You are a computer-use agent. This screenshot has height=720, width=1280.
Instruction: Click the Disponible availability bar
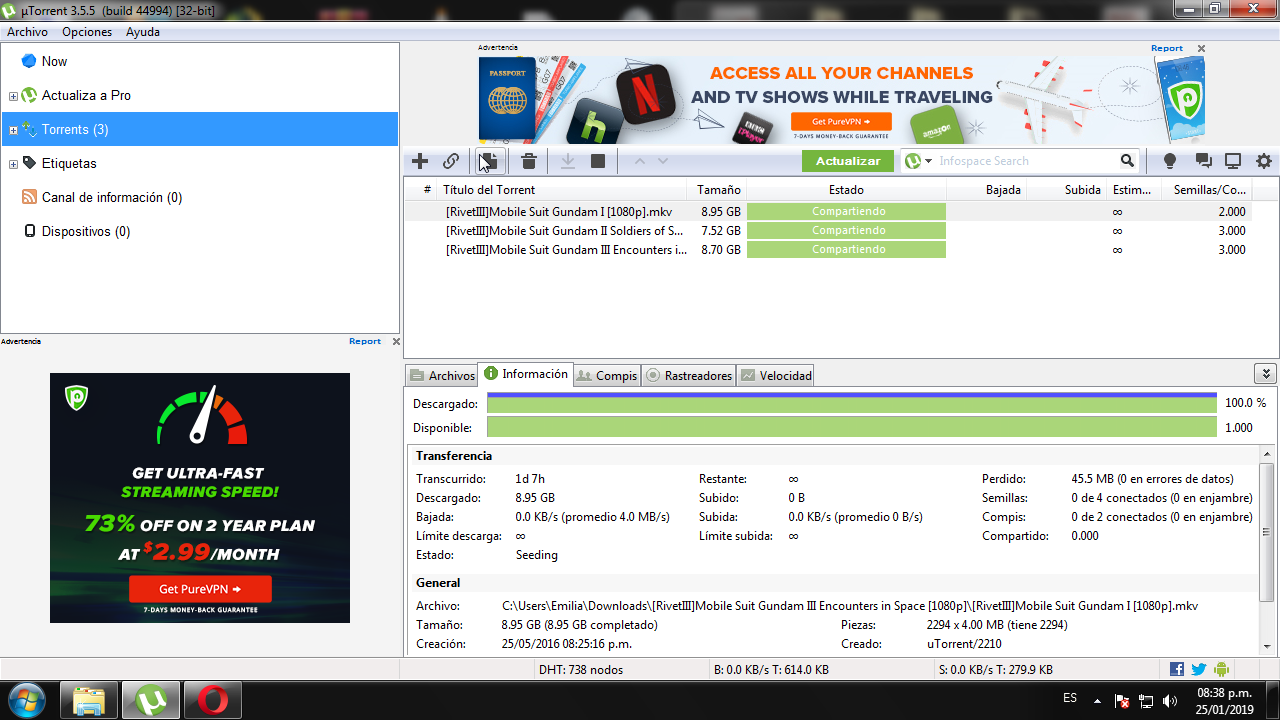(x=852, y=427)
